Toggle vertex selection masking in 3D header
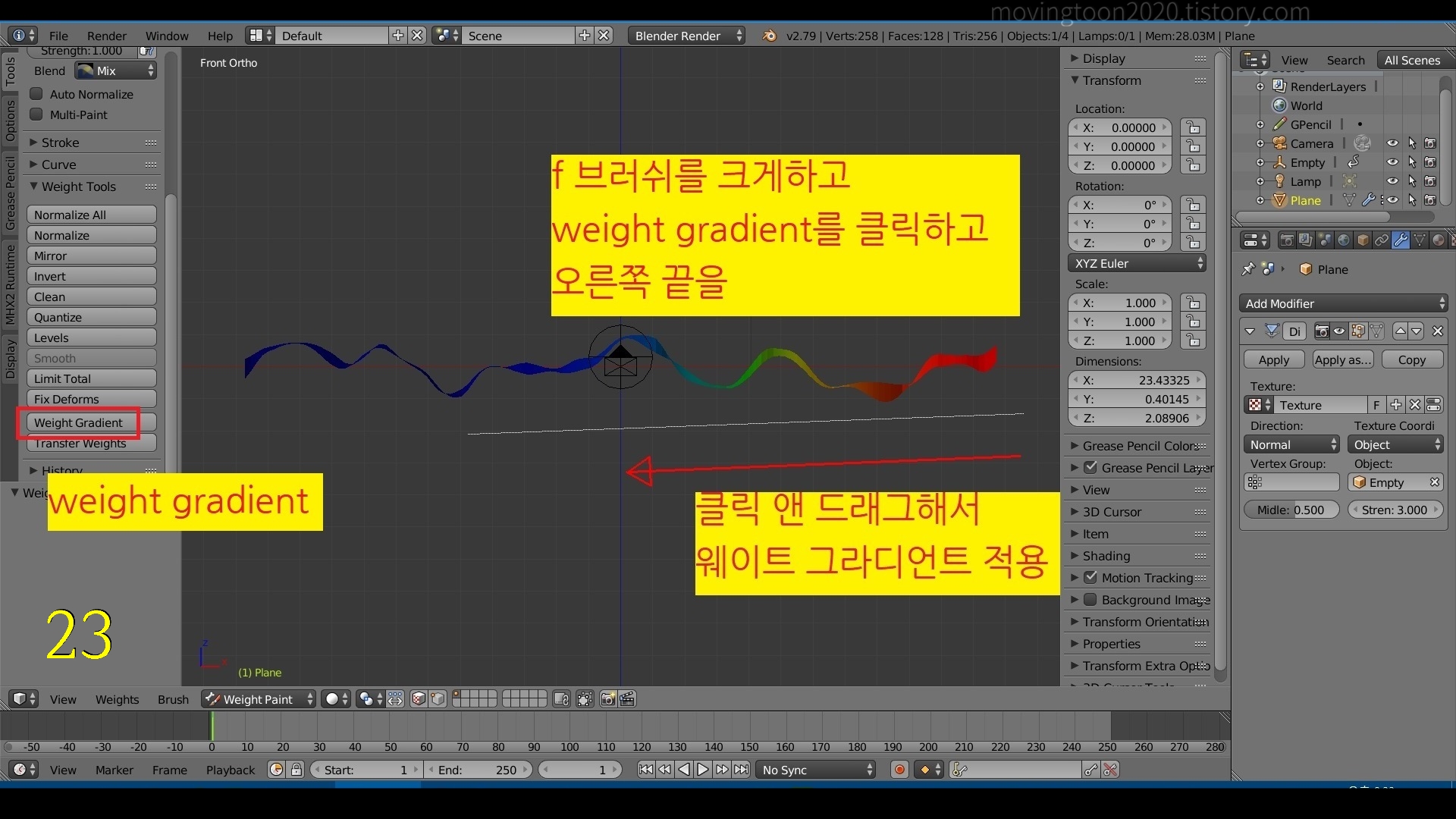1456x819 pixels. pos(438,699)
